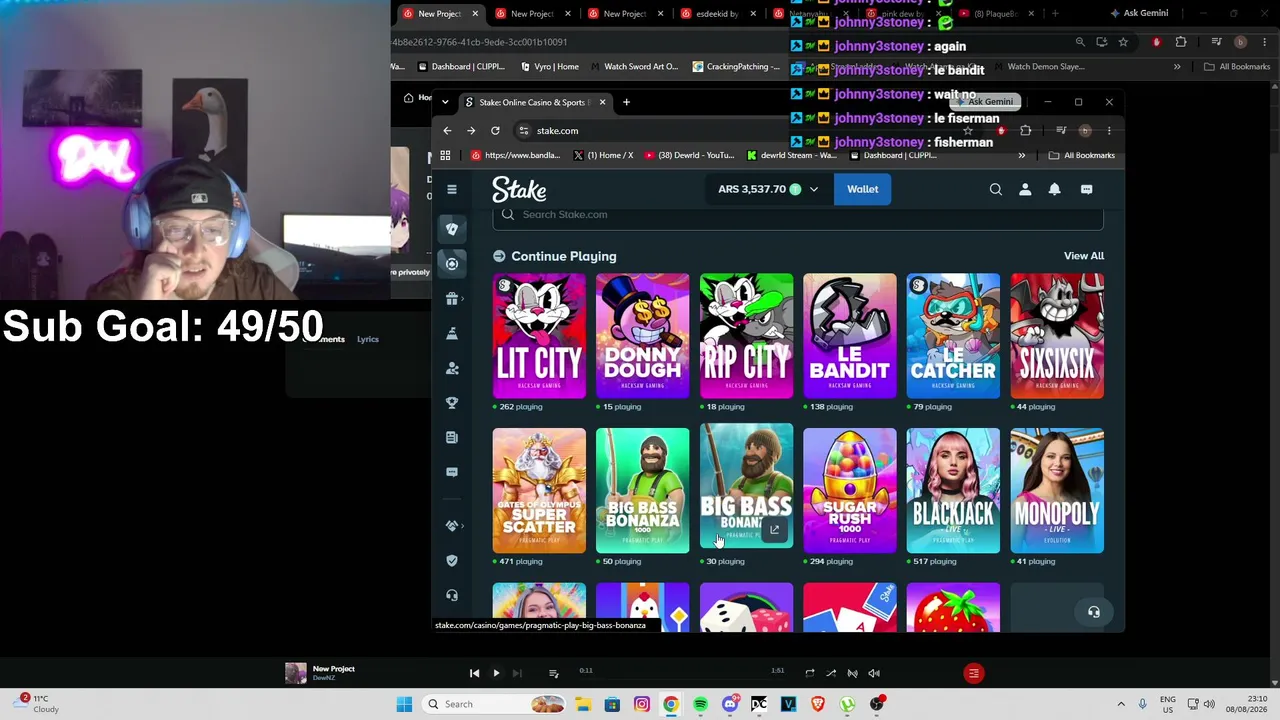The height and width of the screenshot is (720, 1280).
Task: Open the Le Catcher game thumbnail
Action: 953,336
